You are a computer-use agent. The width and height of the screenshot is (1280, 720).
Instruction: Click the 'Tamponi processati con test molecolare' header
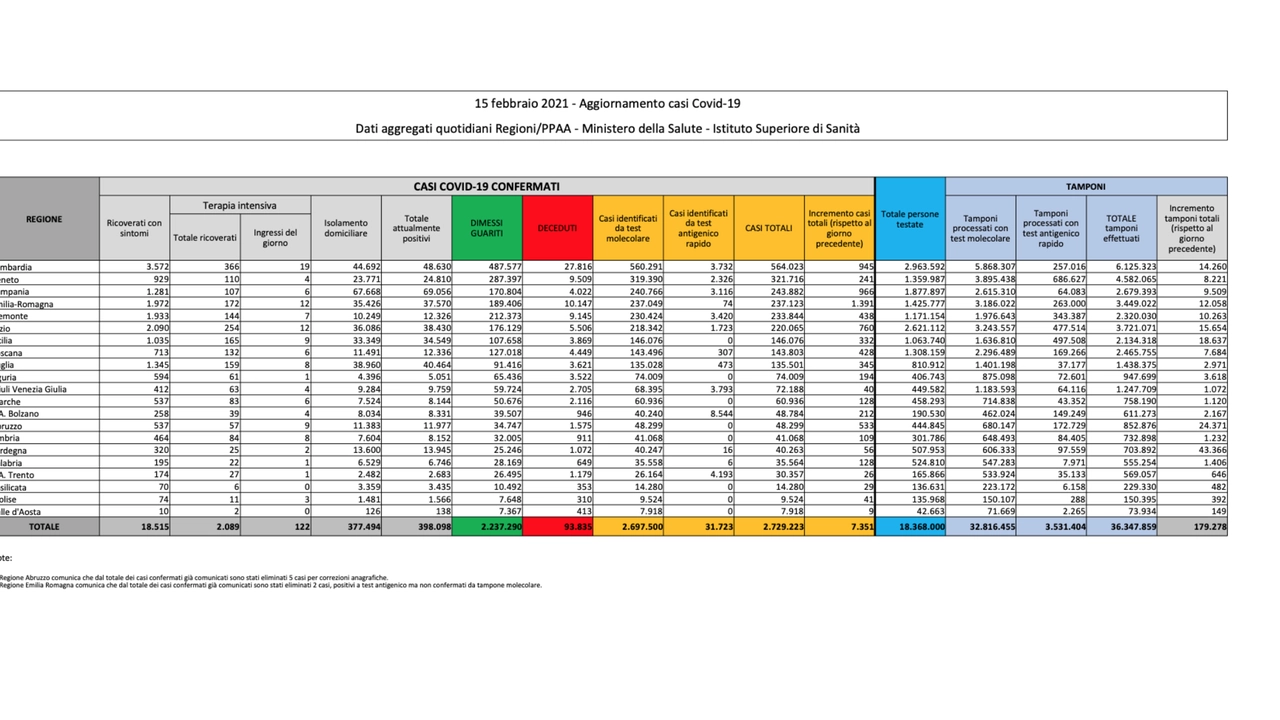[x=981, y=228]
